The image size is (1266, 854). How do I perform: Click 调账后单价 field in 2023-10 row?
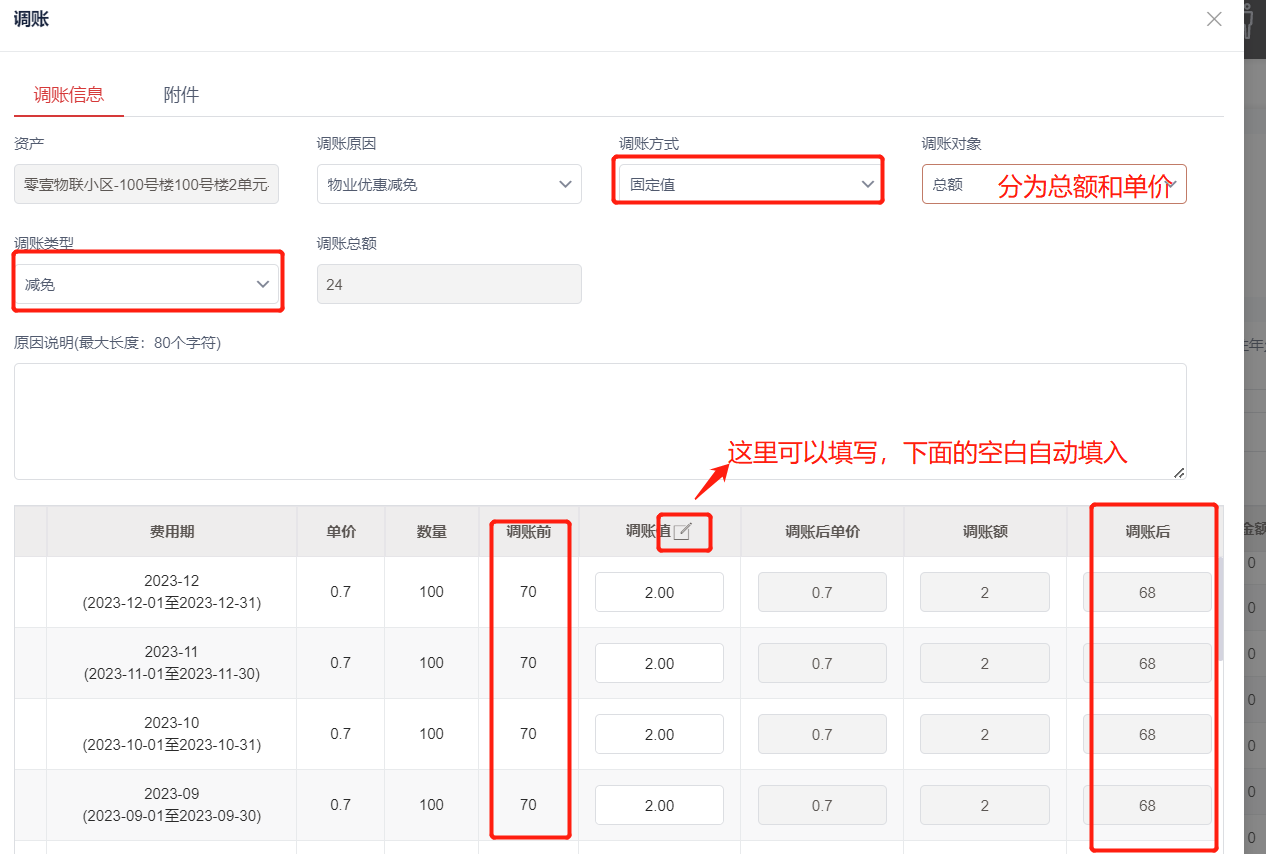[822, 734]
